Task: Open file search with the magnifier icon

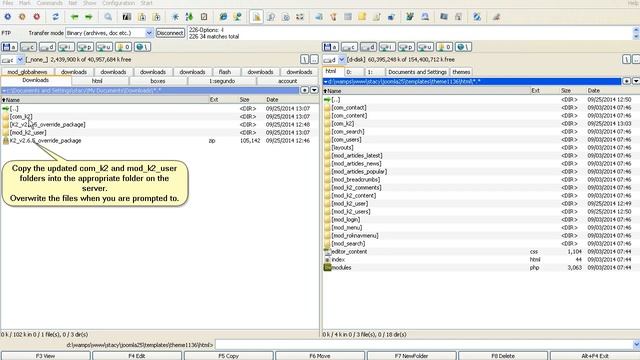Action: (x=108, y=17)
